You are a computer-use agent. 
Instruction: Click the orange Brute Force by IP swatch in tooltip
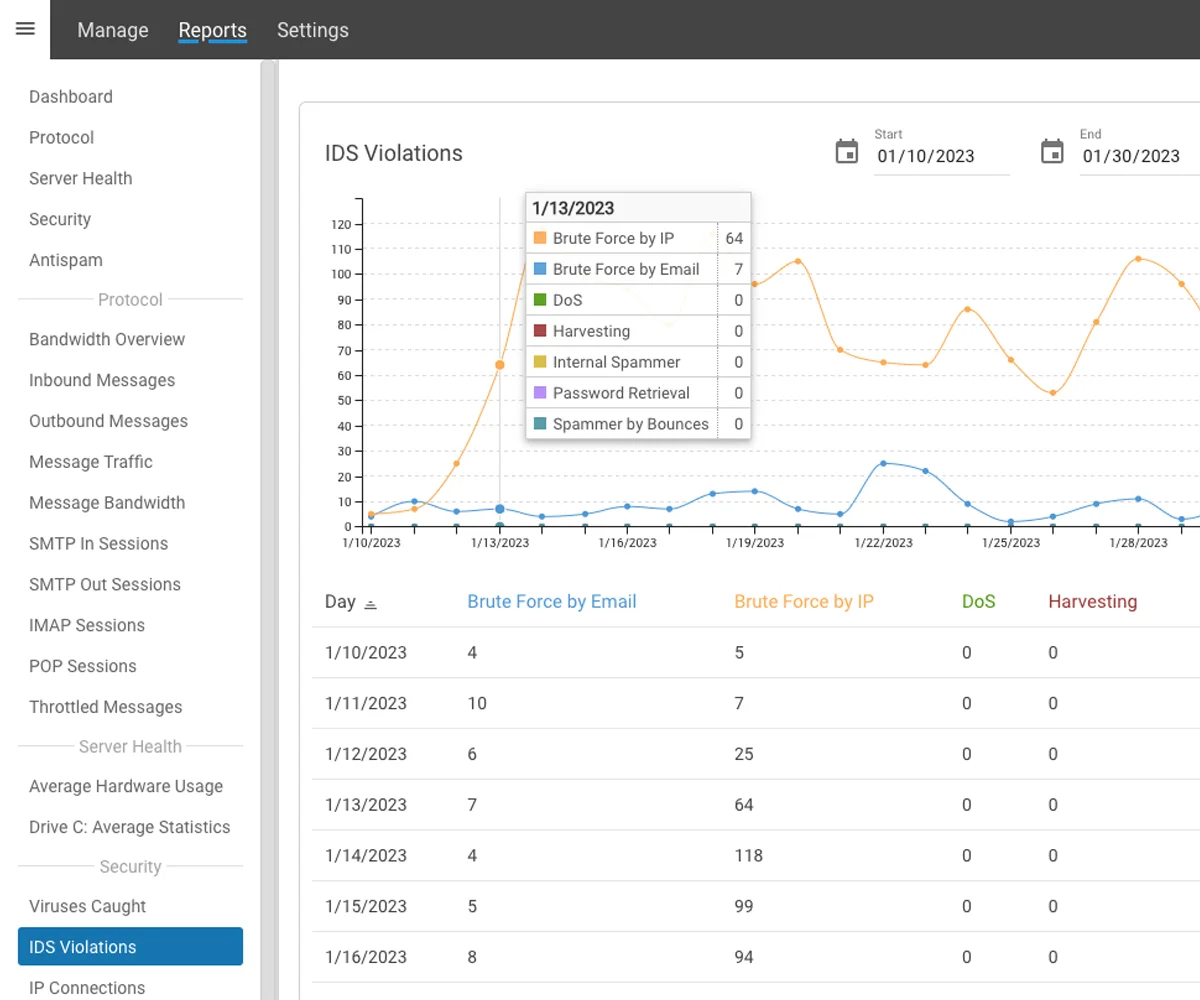[540, 239]
